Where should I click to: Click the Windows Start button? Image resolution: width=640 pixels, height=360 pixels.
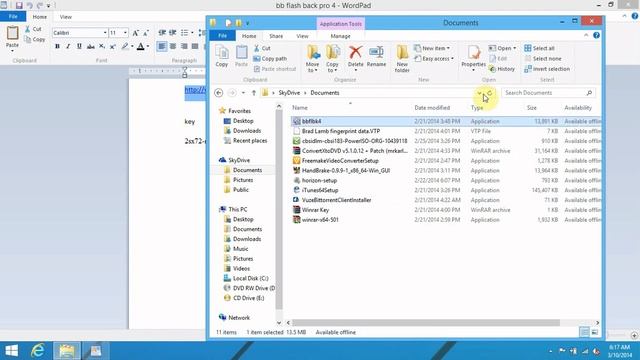[x=11, y=351]
